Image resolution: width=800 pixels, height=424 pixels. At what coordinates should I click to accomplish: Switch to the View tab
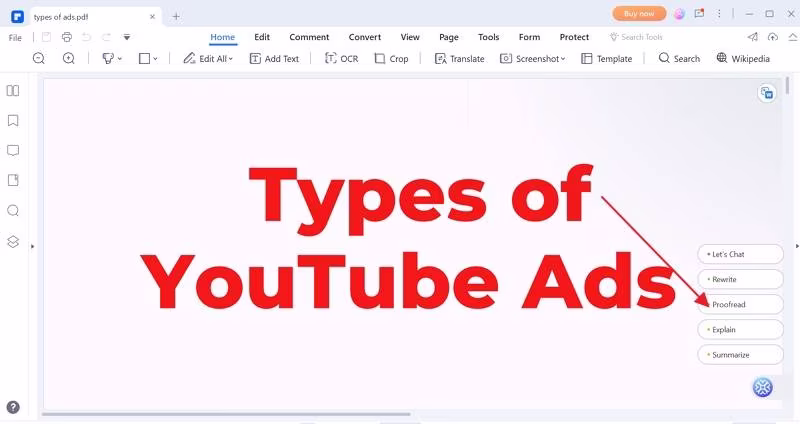(x=410, y=37)
